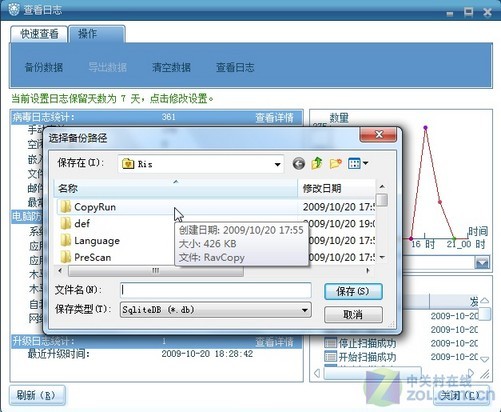The height and width of the screenshot is (412, 501).
Task: Open the view menu icon
Action: (x=358, y=163)
